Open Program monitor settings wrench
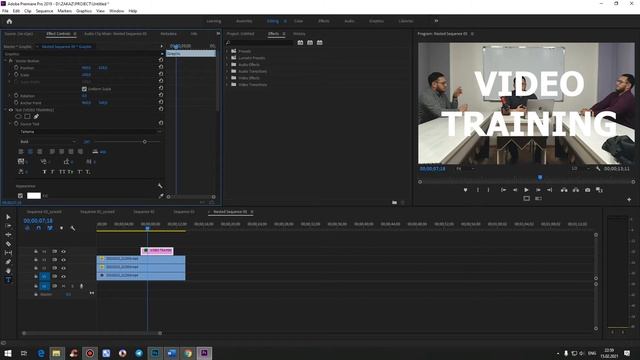Viewport: 640px width, 360px height. pos(598,168)
